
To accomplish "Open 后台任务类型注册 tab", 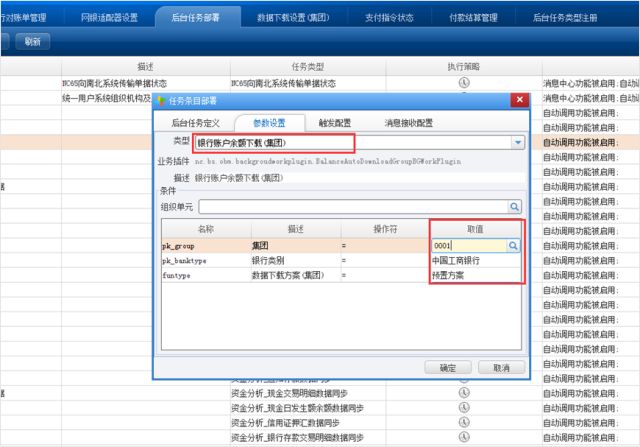I will click(x=565, y=18).
